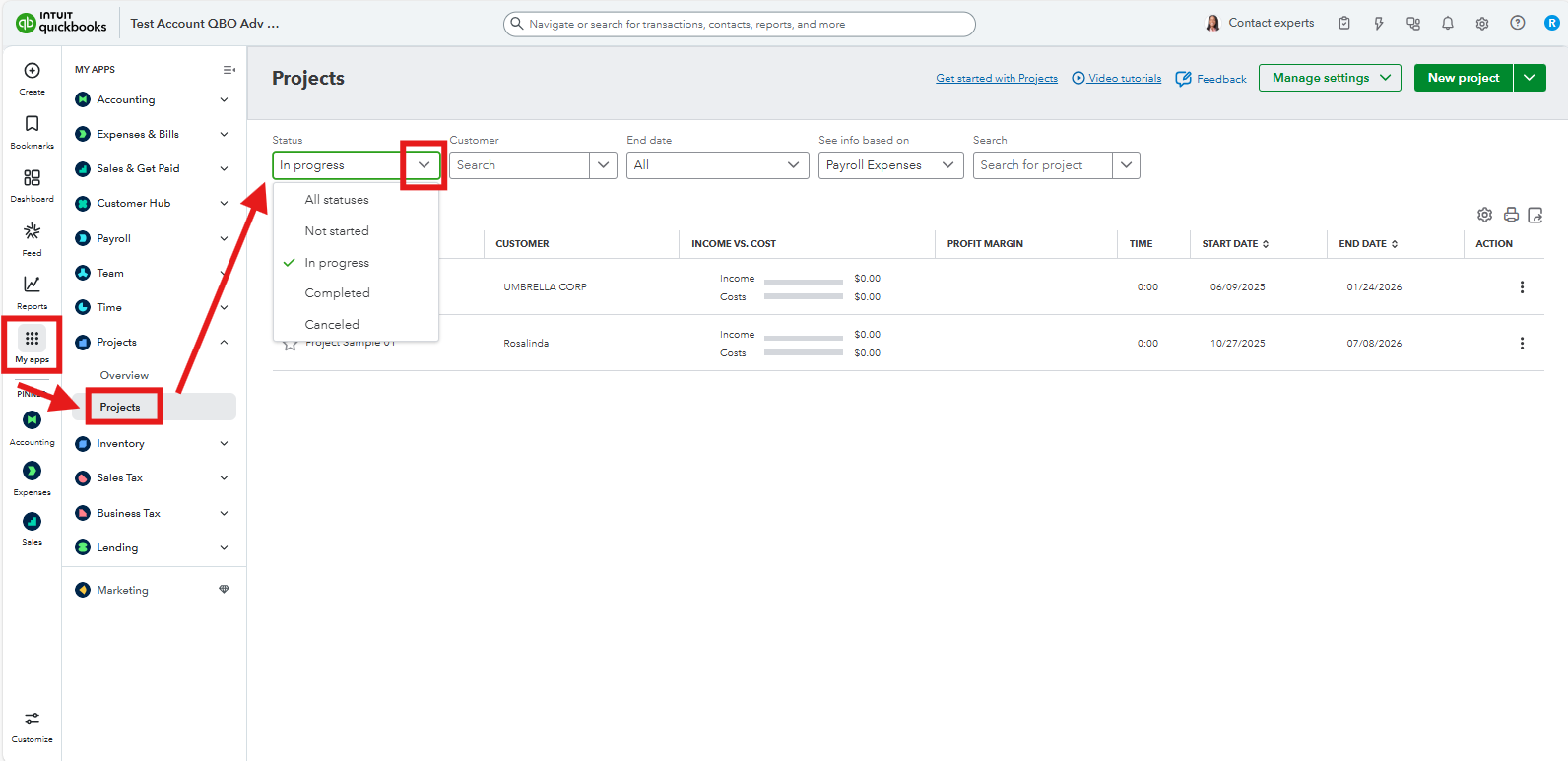This screenshot has height=761, width=1568.
Task: Collapse the My Apps side panel
Action: click(x=229, y=70)
